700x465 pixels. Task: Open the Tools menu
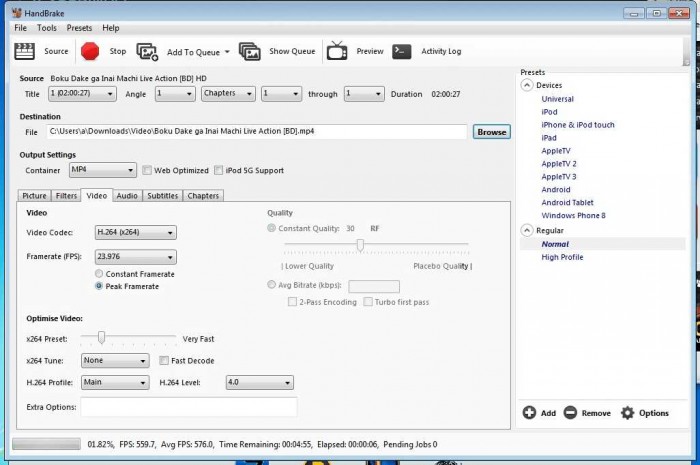coord(47,28)
